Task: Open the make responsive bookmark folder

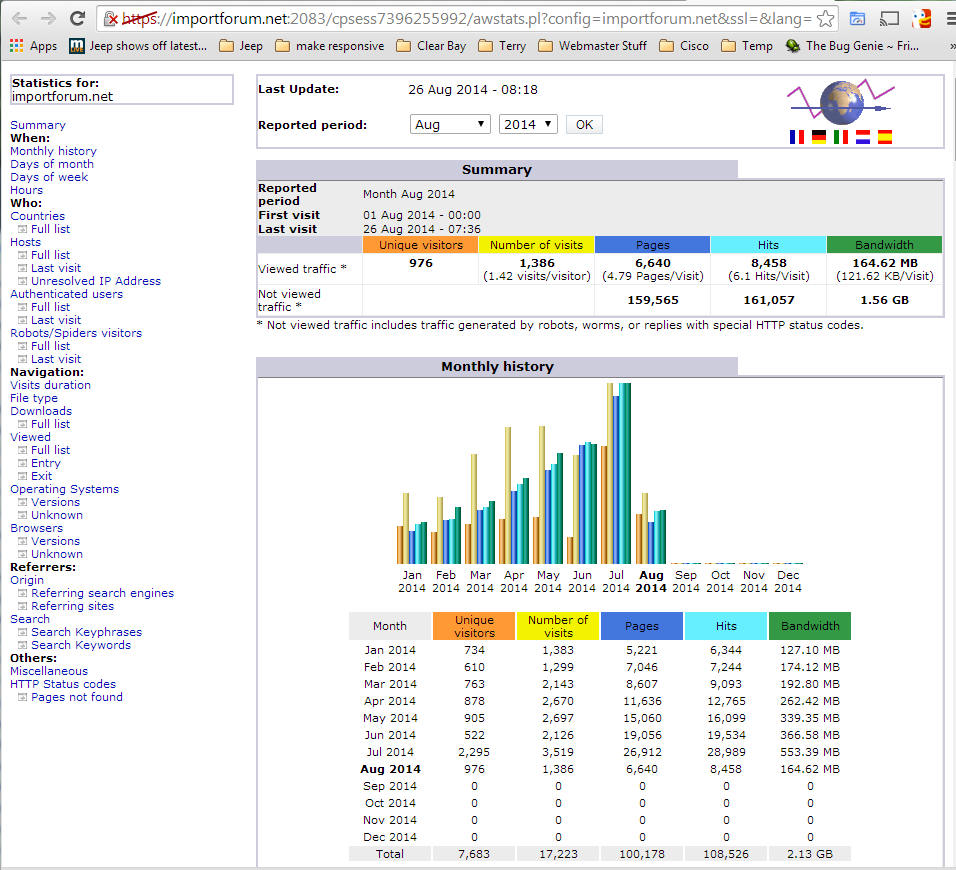Action: pyautogui.click(x=329, y=46)
